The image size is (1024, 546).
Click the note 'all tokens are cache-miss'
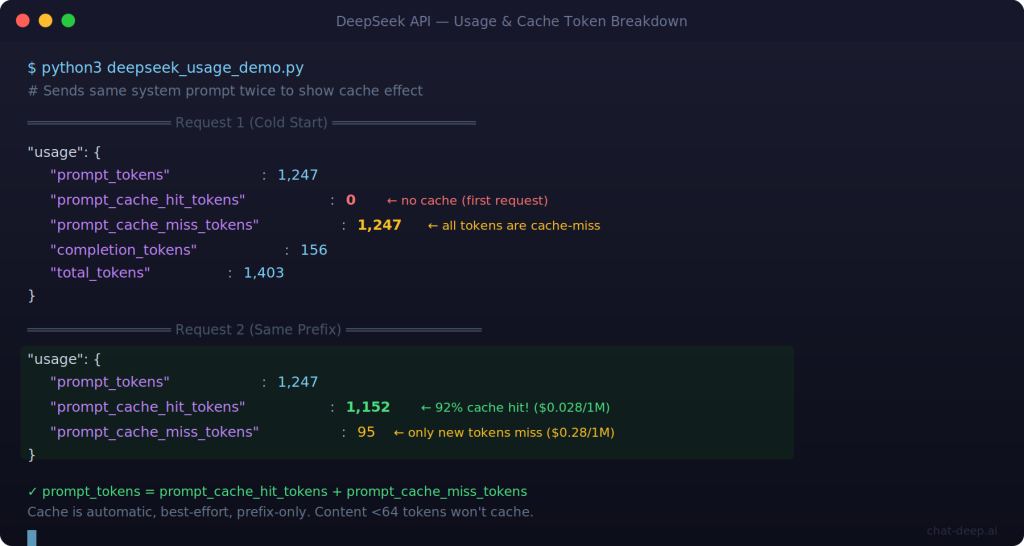click(521, 226)
